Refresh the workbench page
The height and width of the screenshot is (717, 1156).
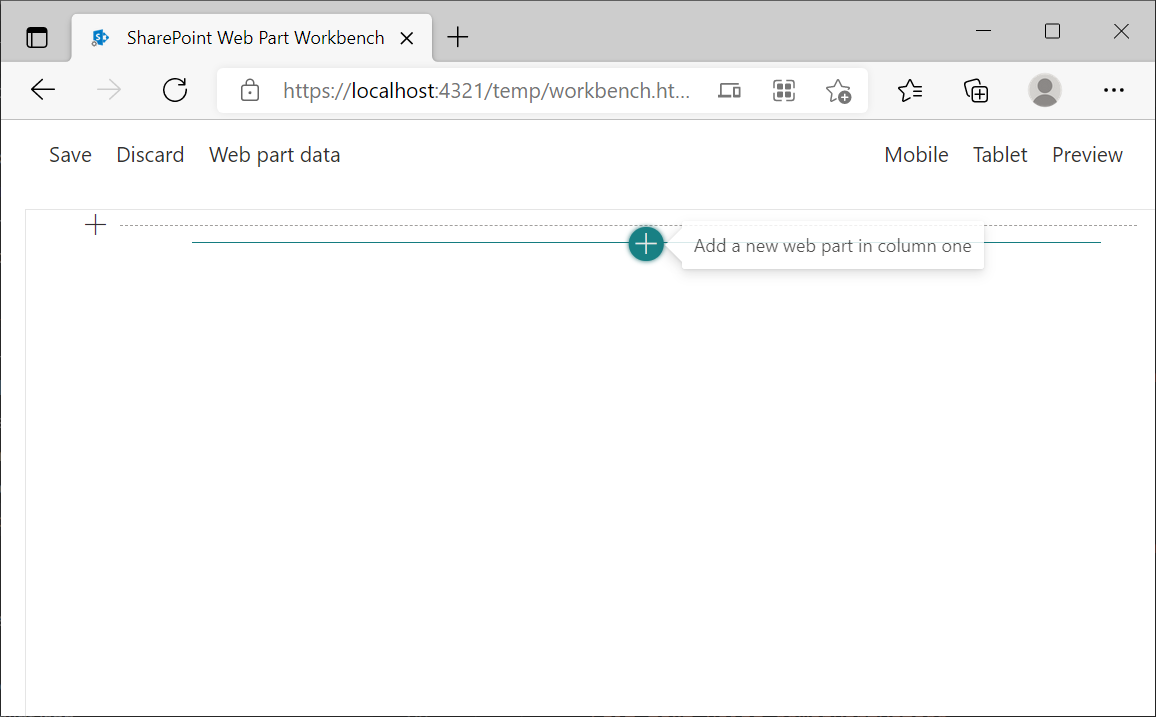click(175, 90)
